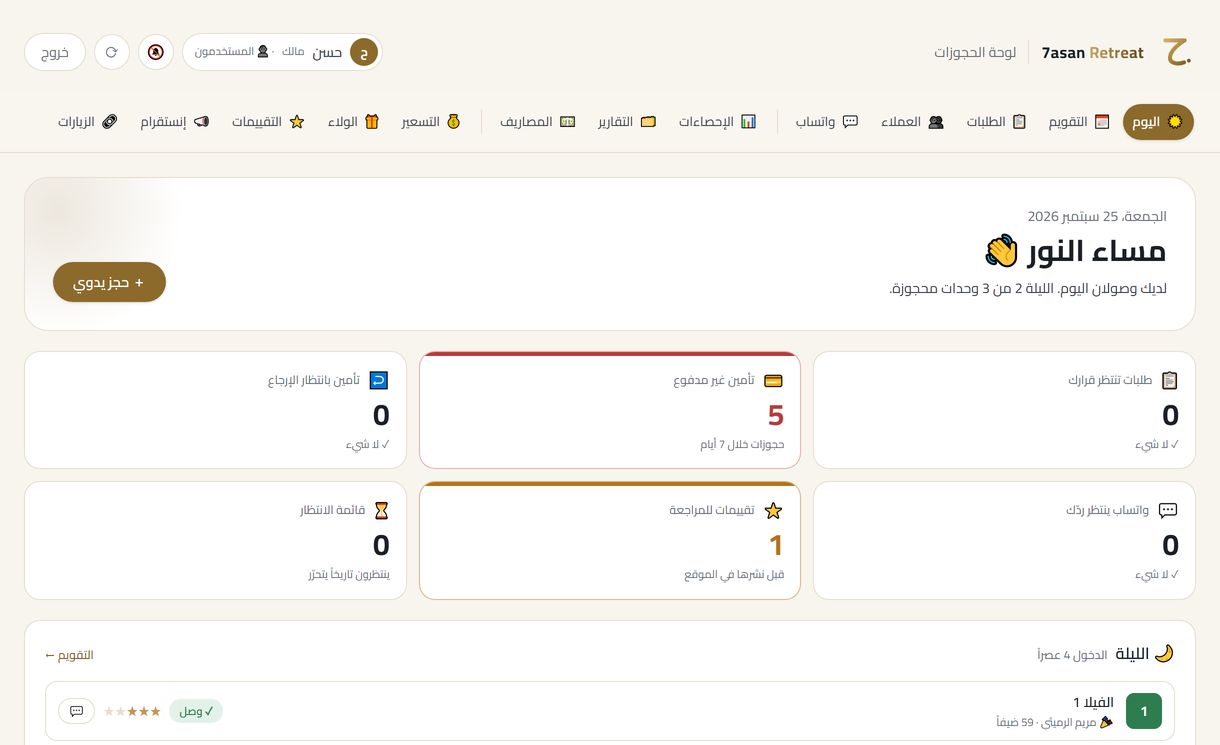The height and width of the screenshot is (745, 1220).
Task: Click the star icon on reviews card
Action: tap(773, 511)
